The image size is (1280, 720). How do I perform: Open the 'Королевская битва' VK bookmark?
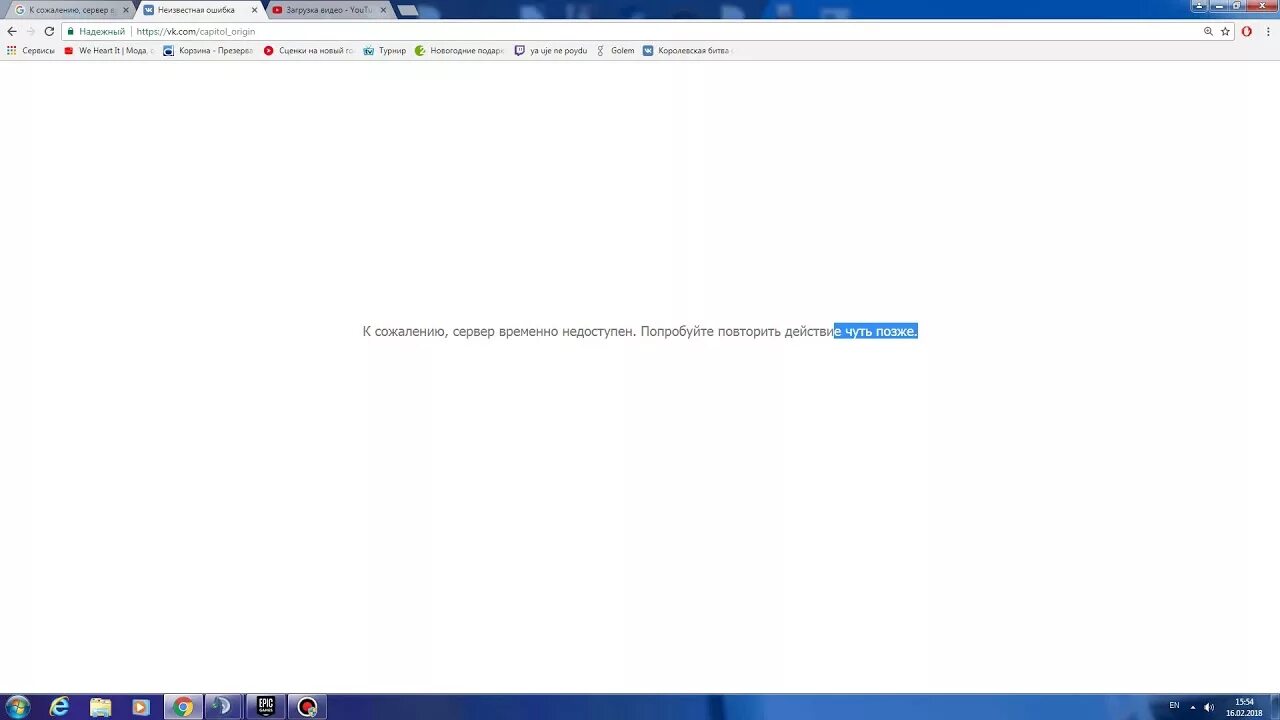click(688, 50)
